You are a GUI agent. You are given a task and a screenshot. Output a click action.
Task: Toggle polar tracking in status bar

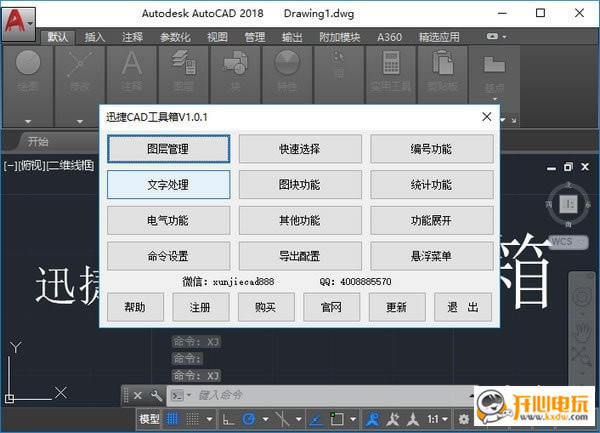click(249, 419)
